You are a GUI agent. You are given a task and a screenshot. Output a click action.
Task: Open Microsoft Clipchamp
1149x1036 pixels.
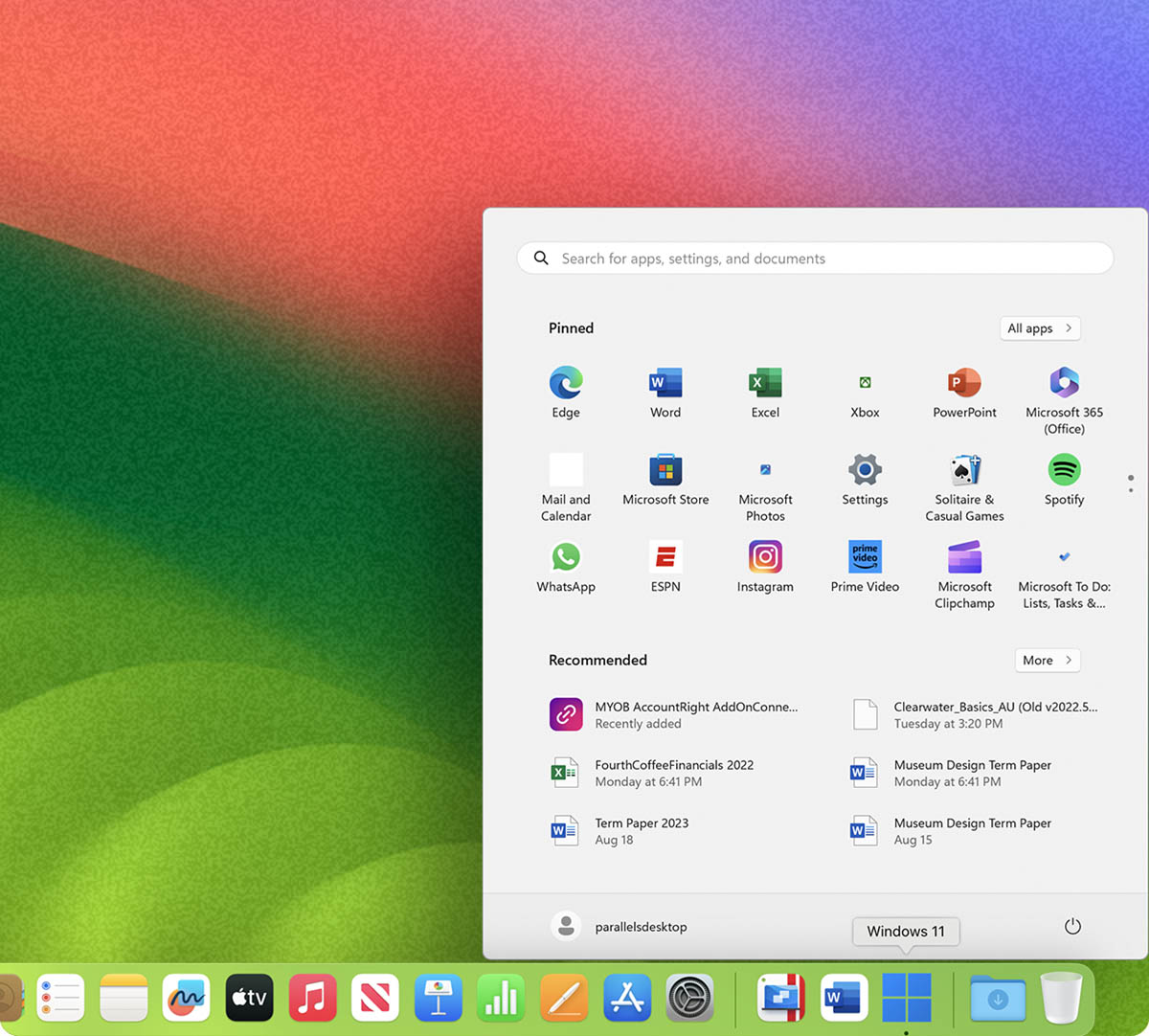click(964, 557)
